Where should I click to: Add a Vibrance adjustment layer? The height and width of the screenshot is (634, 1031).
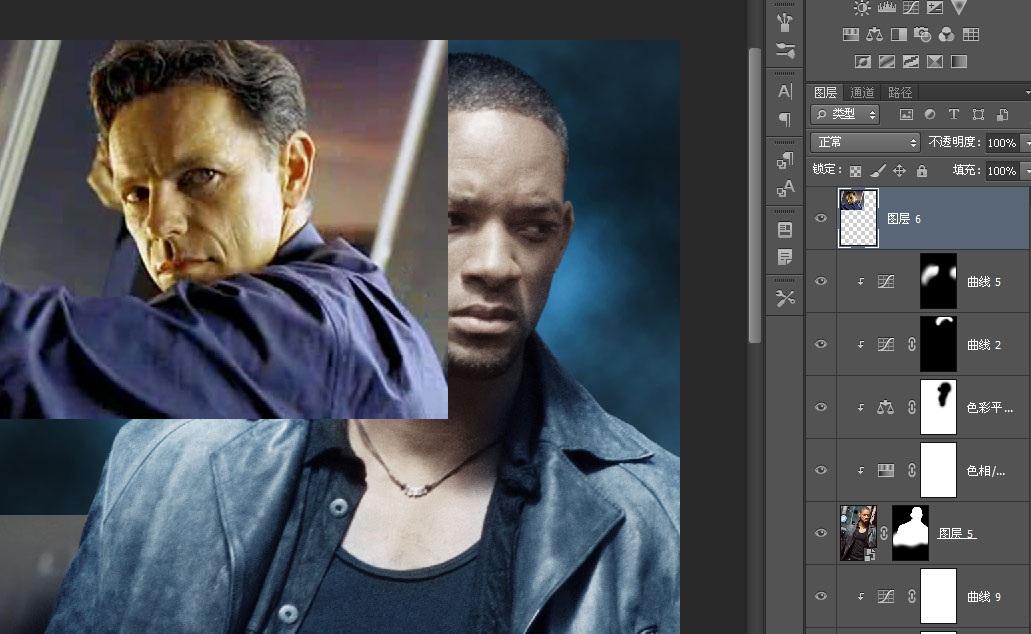click(x=959, y=7)
